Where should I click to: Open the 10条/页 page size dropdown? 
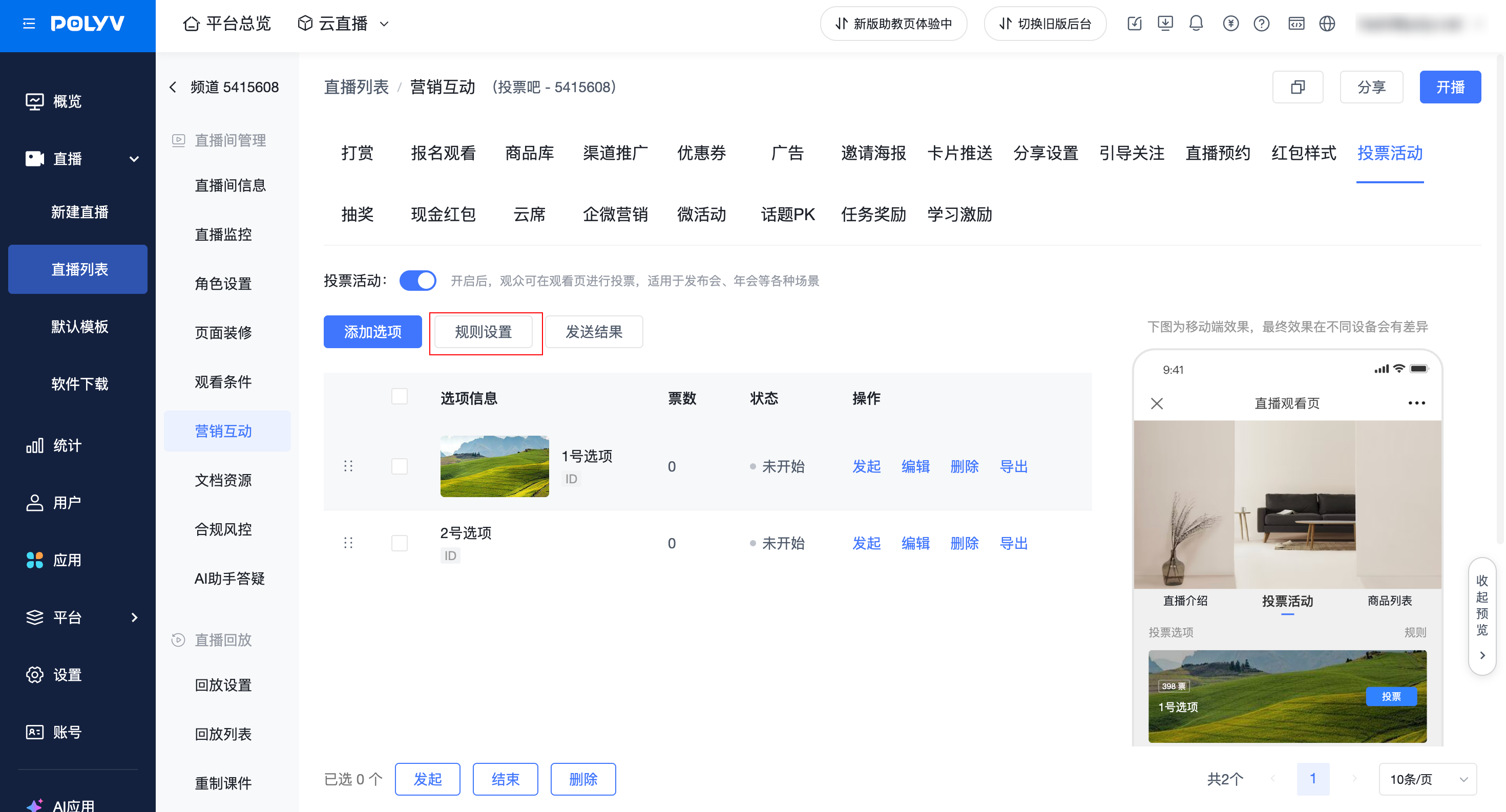[x=1428, y=779]
